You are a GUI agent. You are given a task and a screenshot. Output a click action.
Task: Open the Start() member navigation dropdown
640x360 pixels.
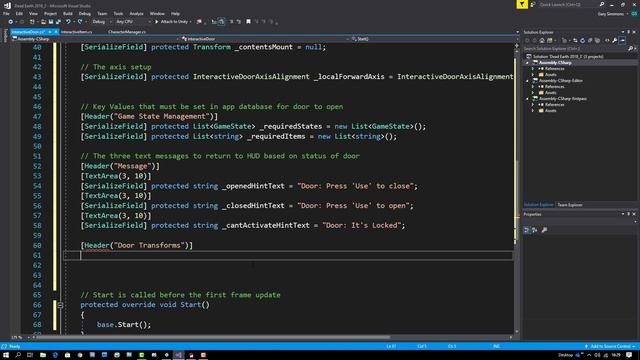(433, 39)
